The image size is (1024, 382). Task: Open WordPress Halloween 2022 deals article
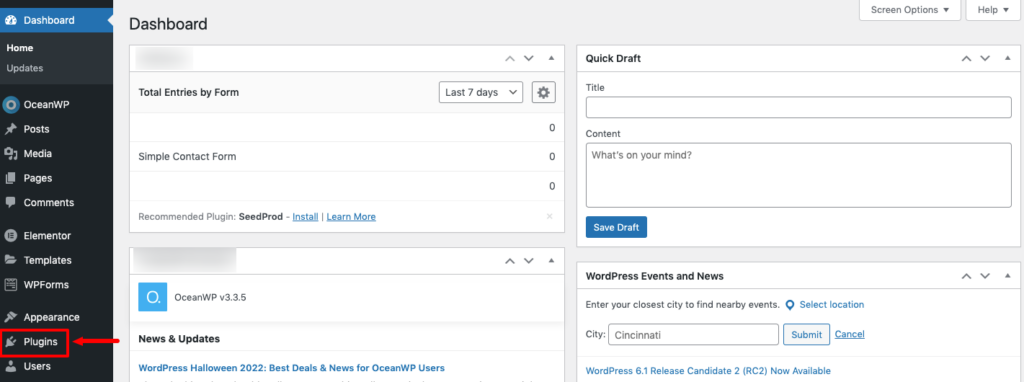click(x=291, y=368)
